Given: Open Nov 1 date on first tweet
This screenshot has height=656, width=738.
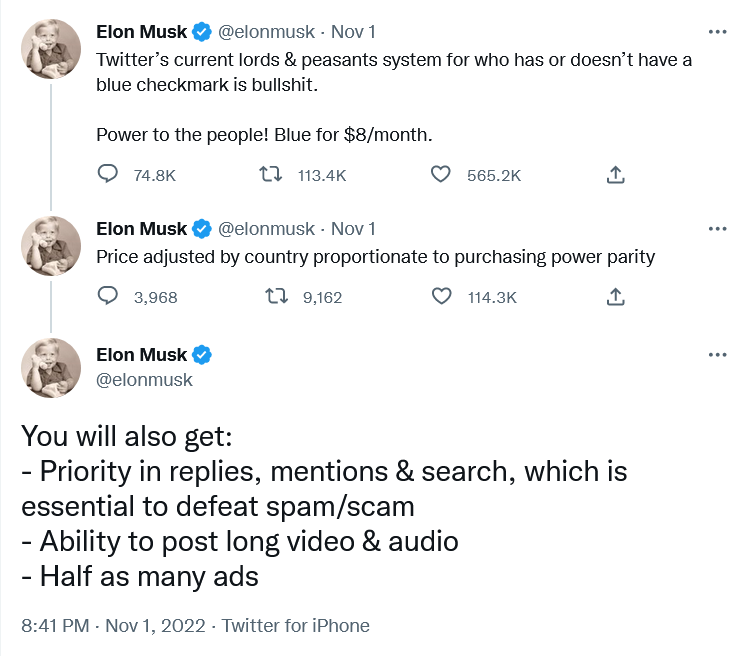Looking at the screenshot, I should [x=353, y=32].
